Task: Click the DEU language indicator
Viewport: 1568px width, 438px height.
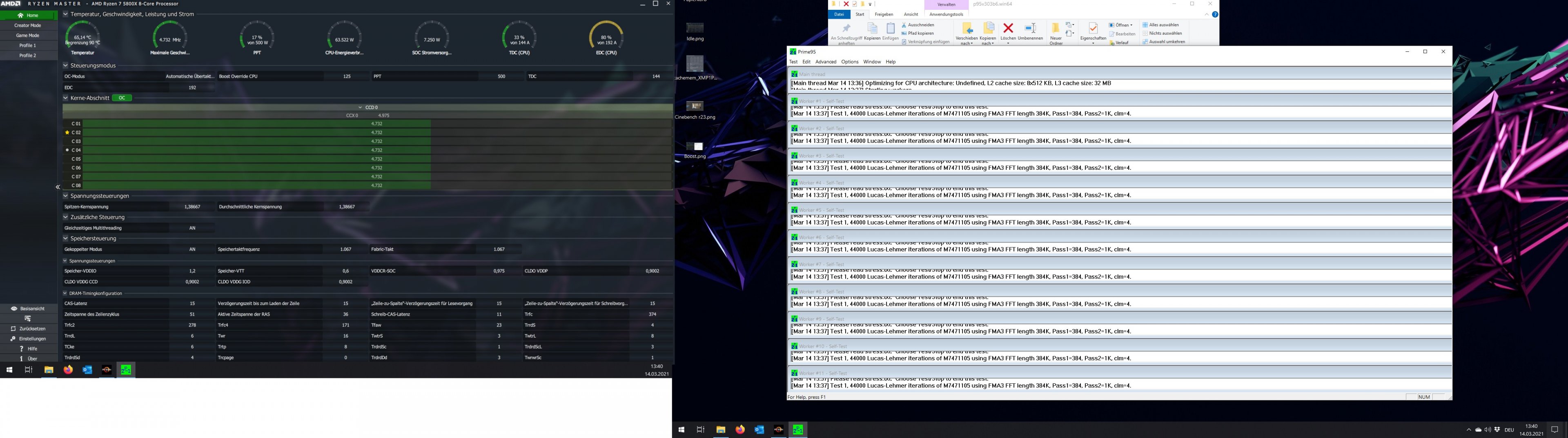Action: [x=1509, y=430]
